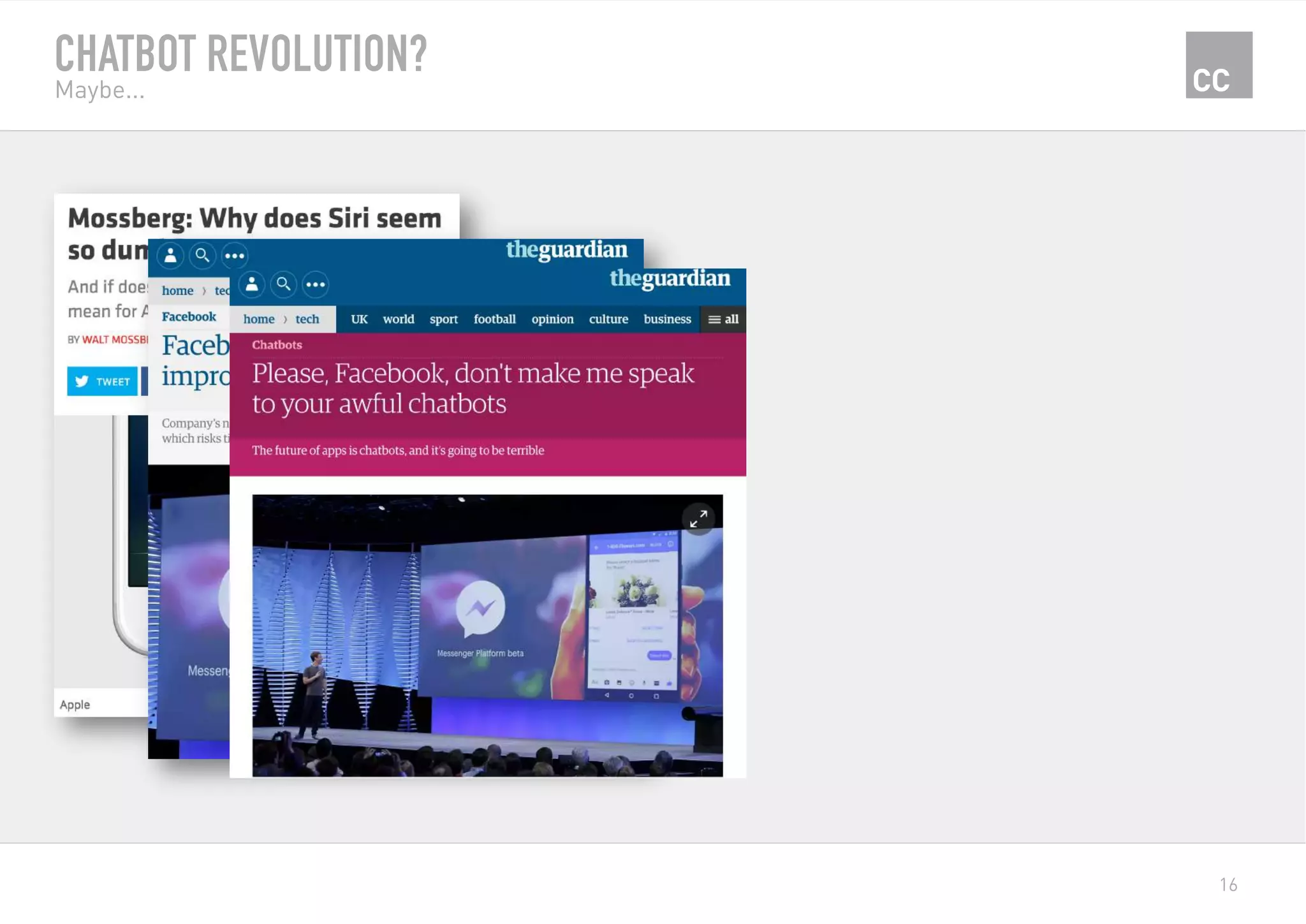Expand the Facebook keynote photo with fullscreen icon
Image resolution: width=1306 pixels, height=924 pixels.
(698, 518)
